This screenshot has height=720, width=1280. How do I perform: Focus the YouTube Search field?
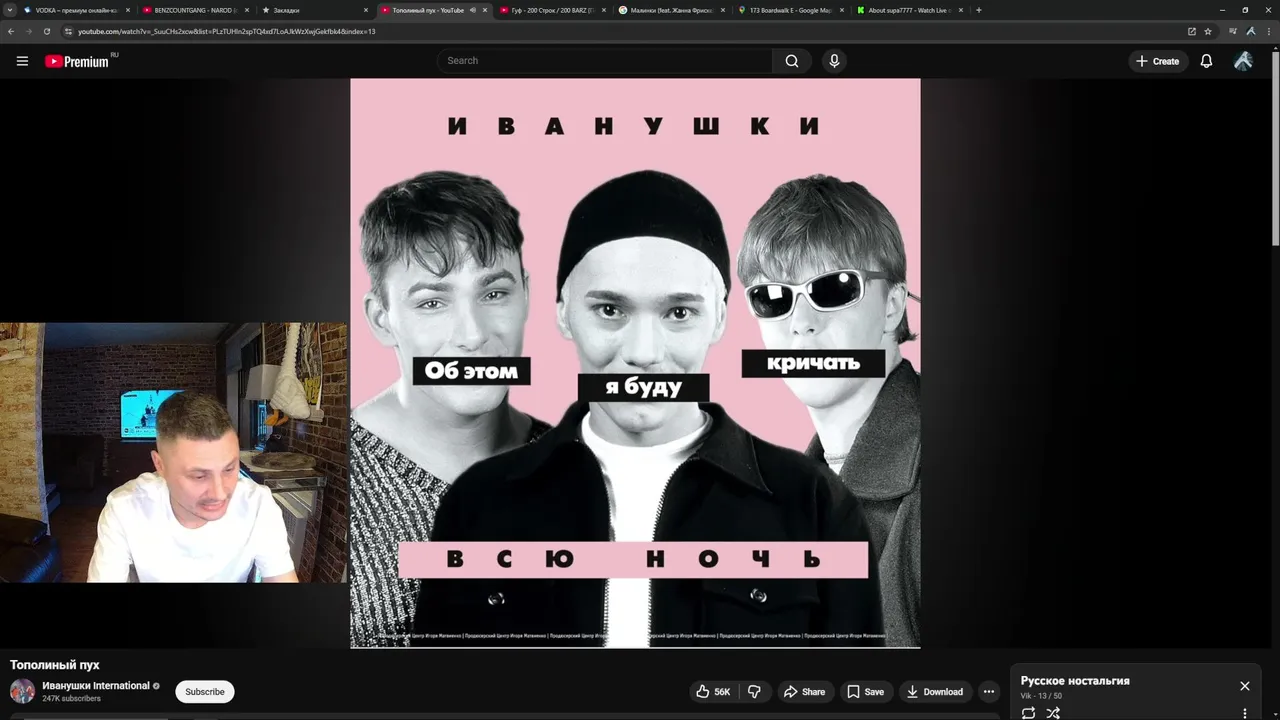coord(604,61)
